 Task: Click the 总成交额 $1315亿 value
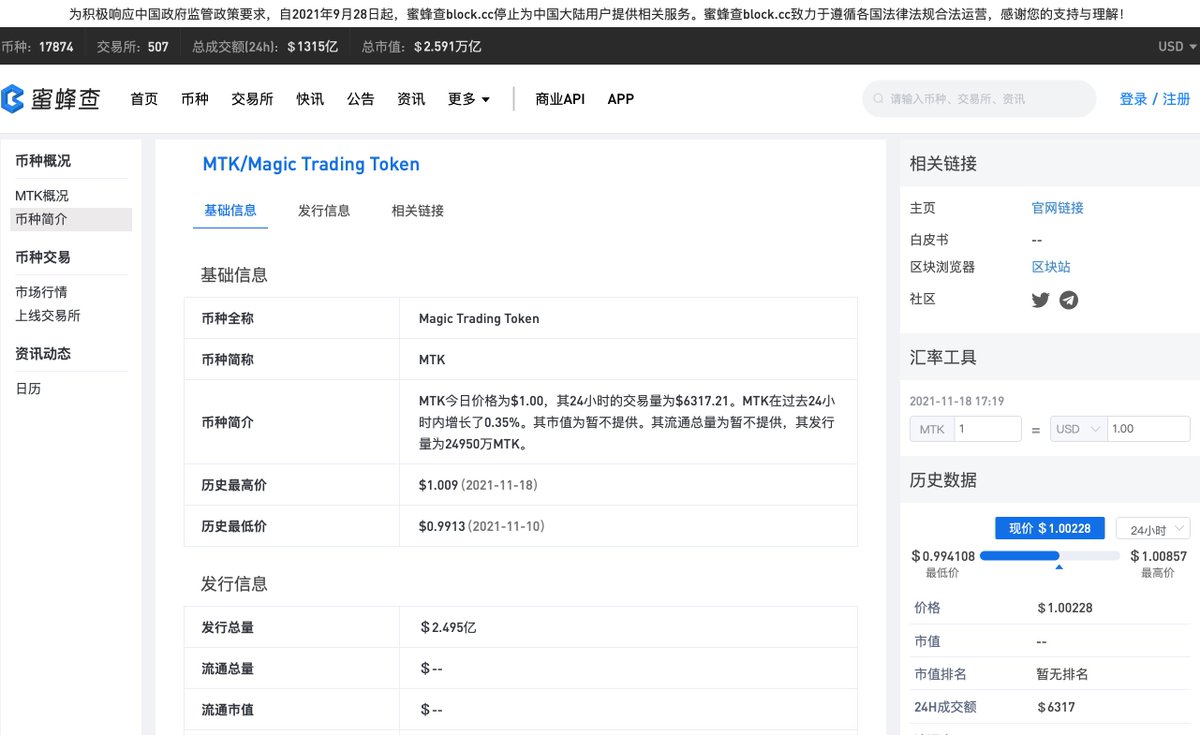315,47
